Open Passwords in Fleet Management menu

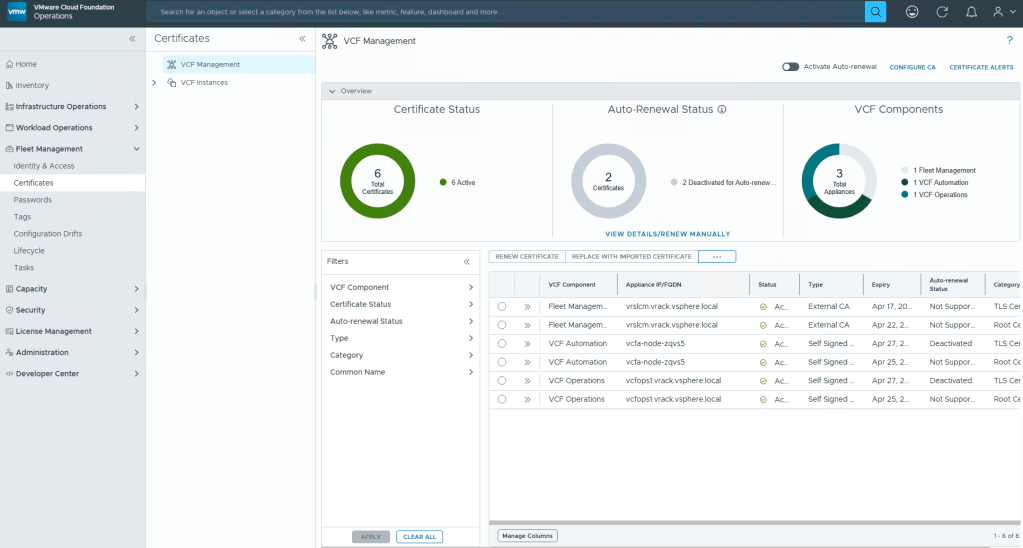point(32,200)
